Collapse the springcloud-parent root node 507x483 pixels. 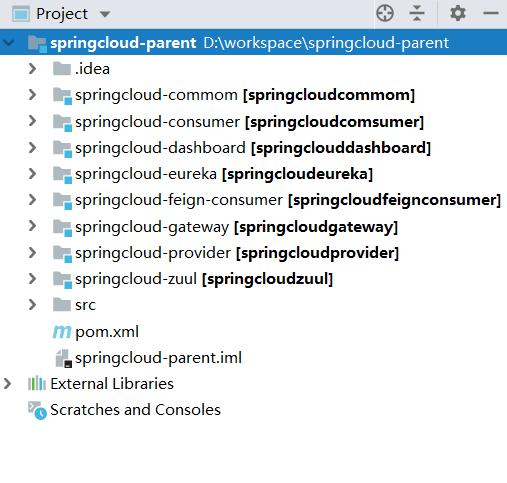click(x=8, y=43)
